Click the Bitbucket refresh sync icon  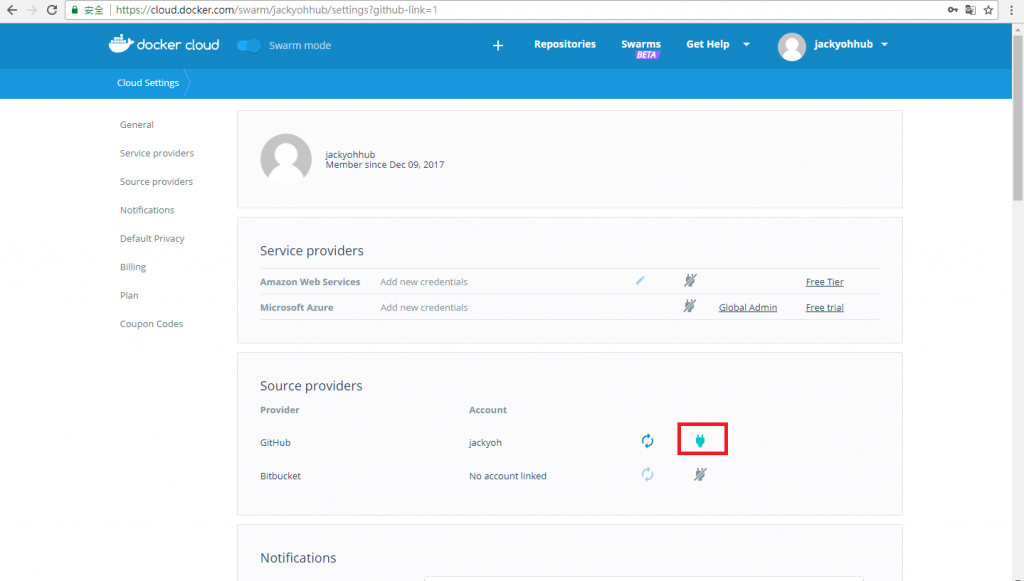click(x=647, y=475)
